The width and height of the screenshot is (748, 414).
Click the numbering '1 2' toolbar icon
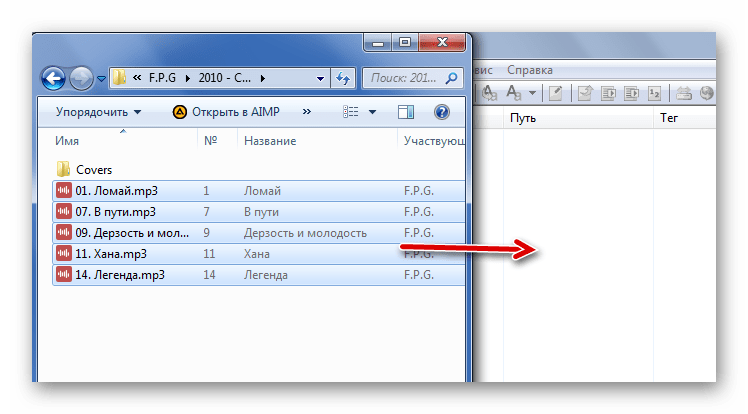(x=655, y=93)
